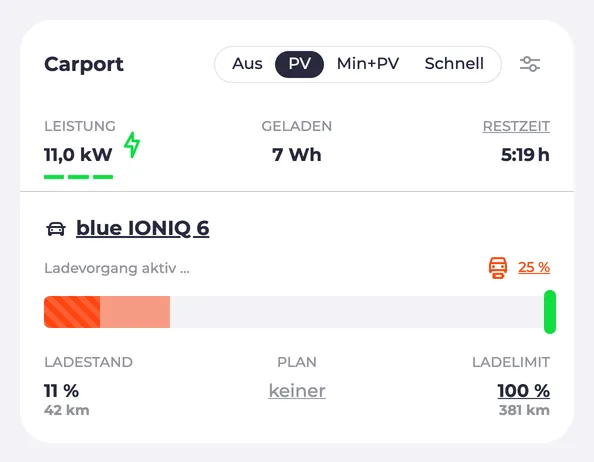
Task: Open the charging plan labeled keiner
Action: click(297, 391)
